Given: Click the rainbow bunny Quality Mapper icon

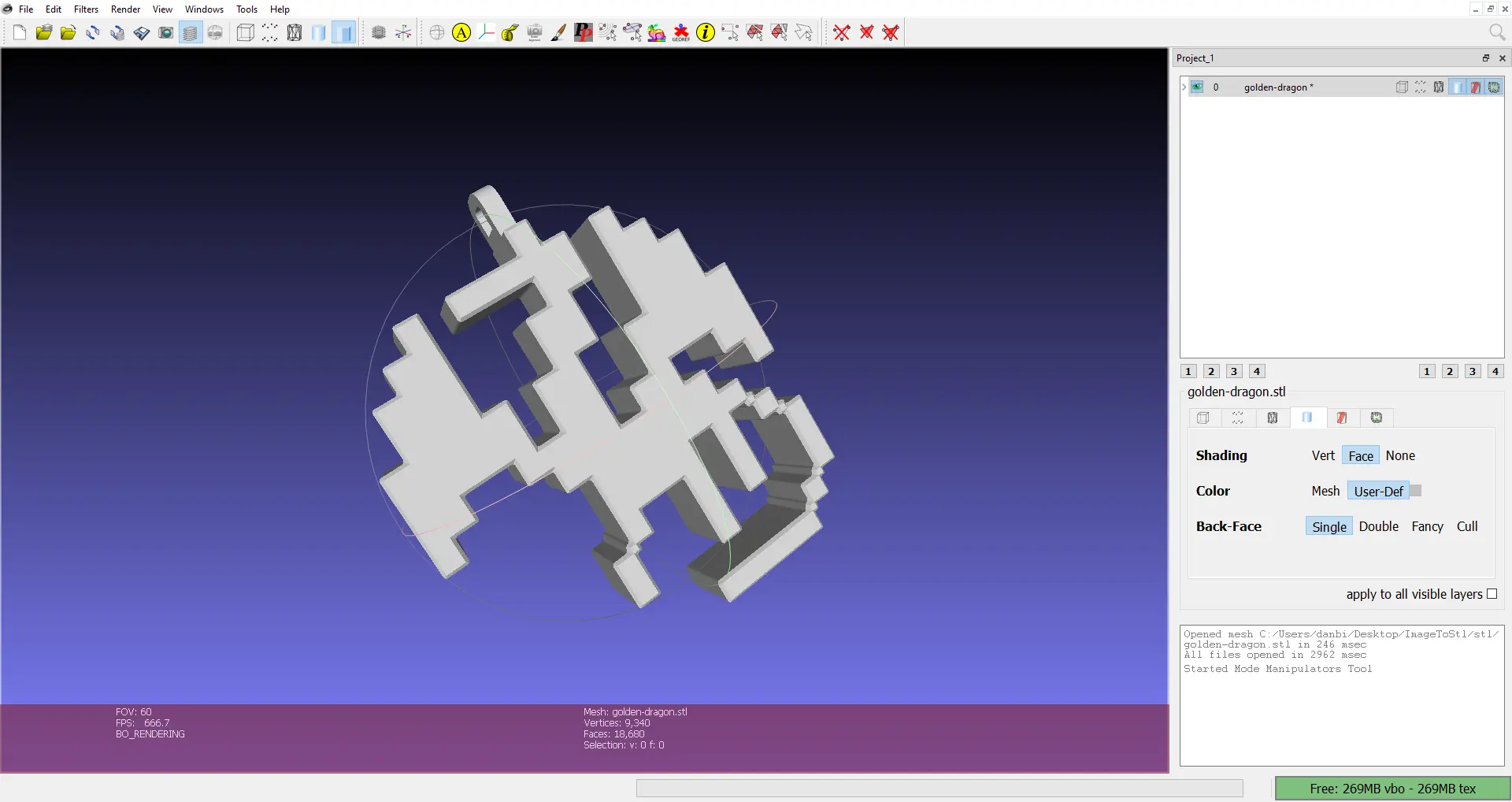Looking at the screenshot, I should tap(656, 32).
